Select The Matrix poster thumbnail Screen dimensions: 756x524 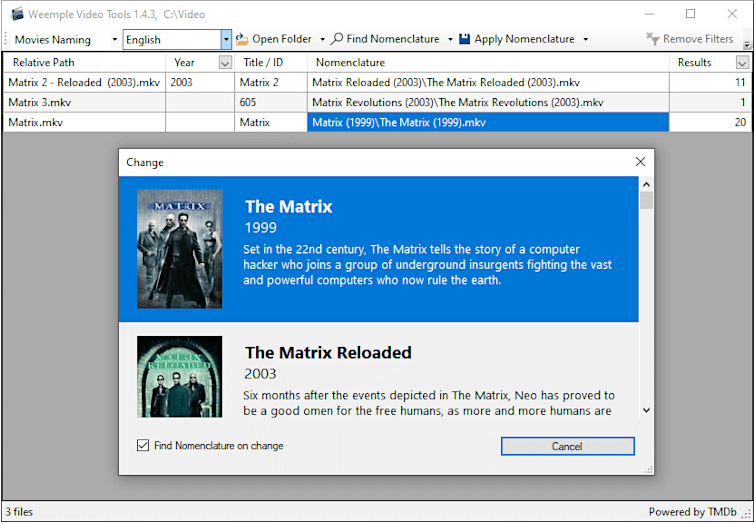pos(179,249)
